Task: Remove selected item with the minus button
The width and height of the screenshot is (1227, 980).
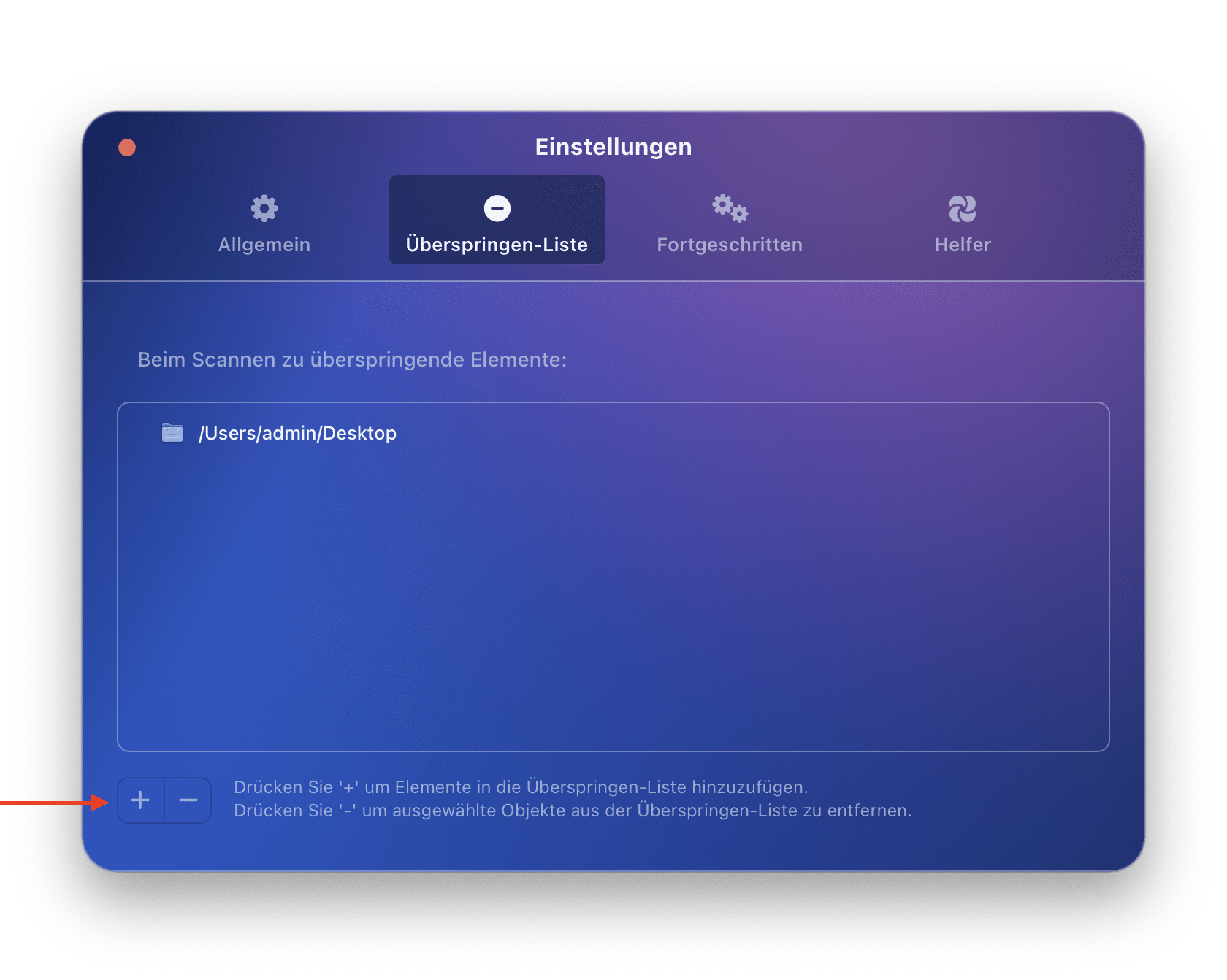Action: pos(188,800)
